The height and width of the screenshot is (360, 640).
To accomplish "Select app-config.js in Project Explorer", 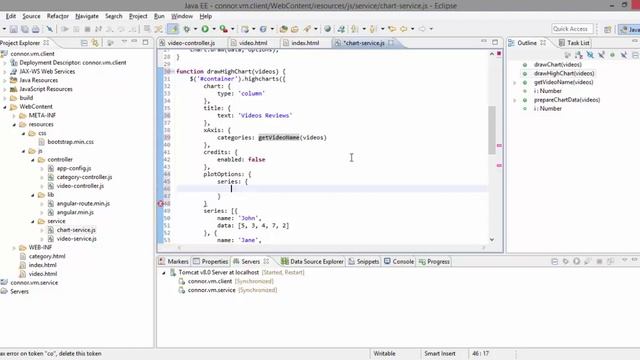I will (x=73, y=169).
